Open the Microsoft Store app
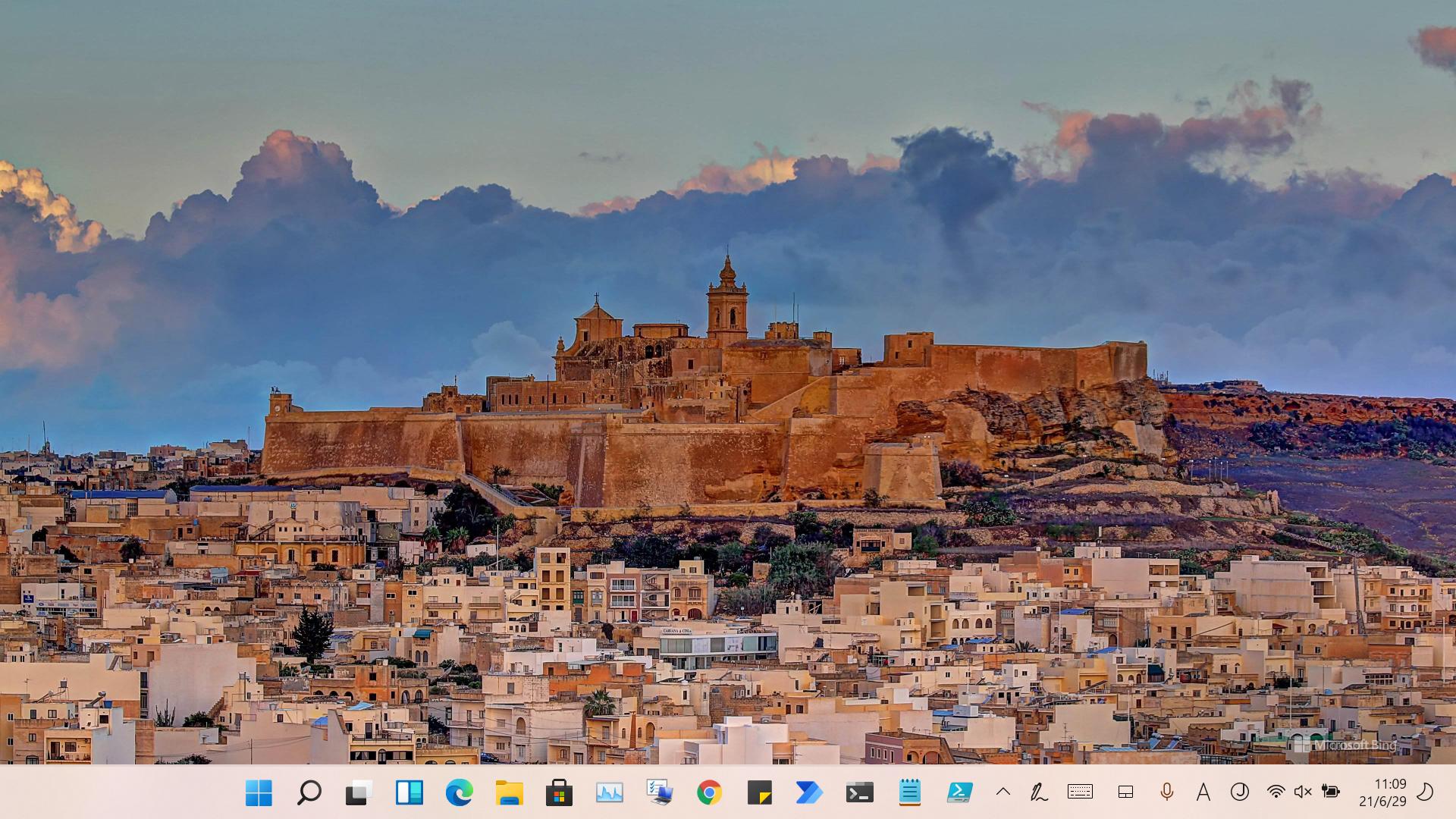The height and width of the screenshot is (819, 1456). (559, 792)
